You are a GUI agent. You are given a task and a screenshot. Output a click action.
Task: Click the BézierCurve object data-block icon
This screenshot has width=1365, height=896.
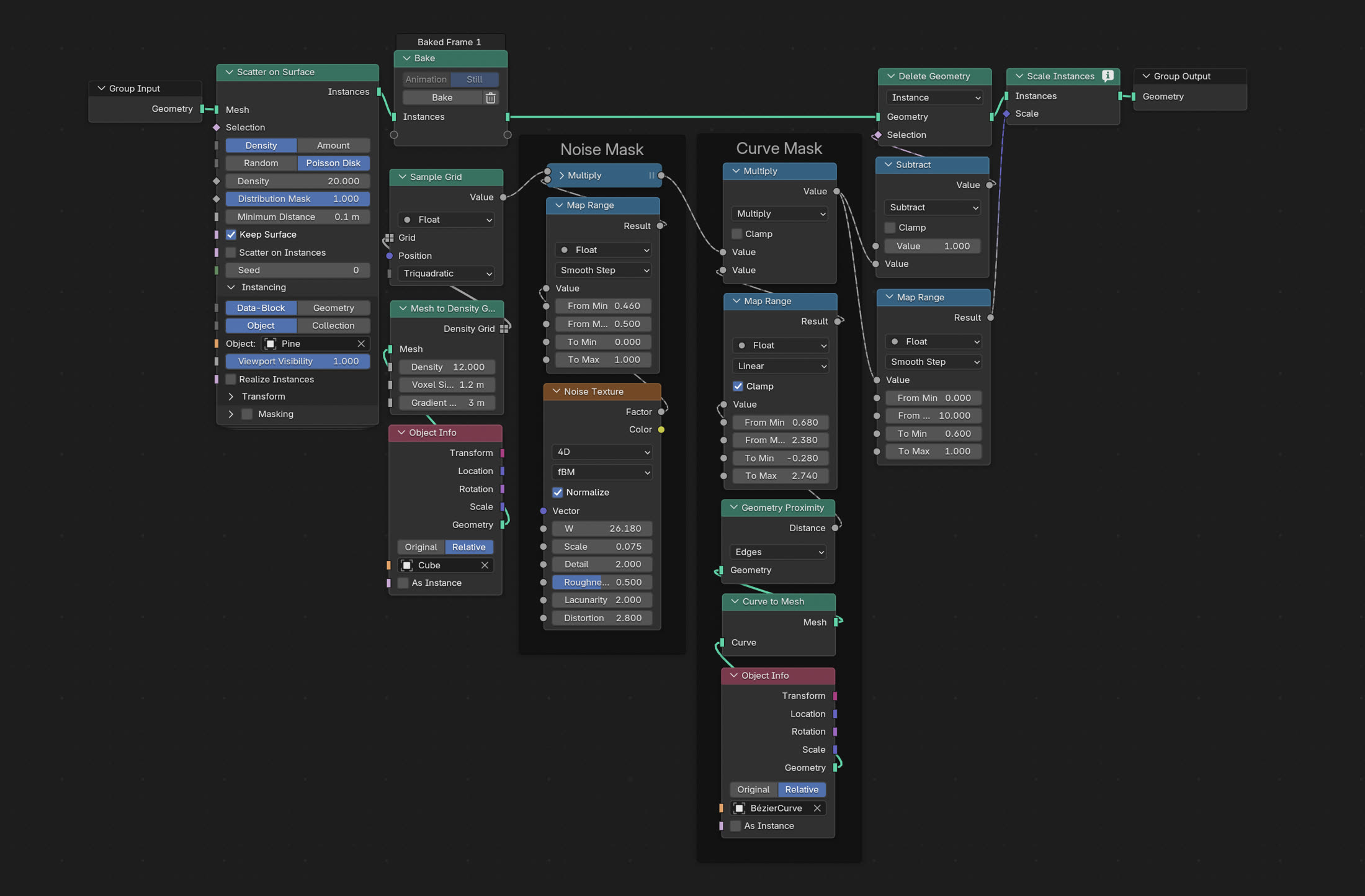tap(740, 808)
